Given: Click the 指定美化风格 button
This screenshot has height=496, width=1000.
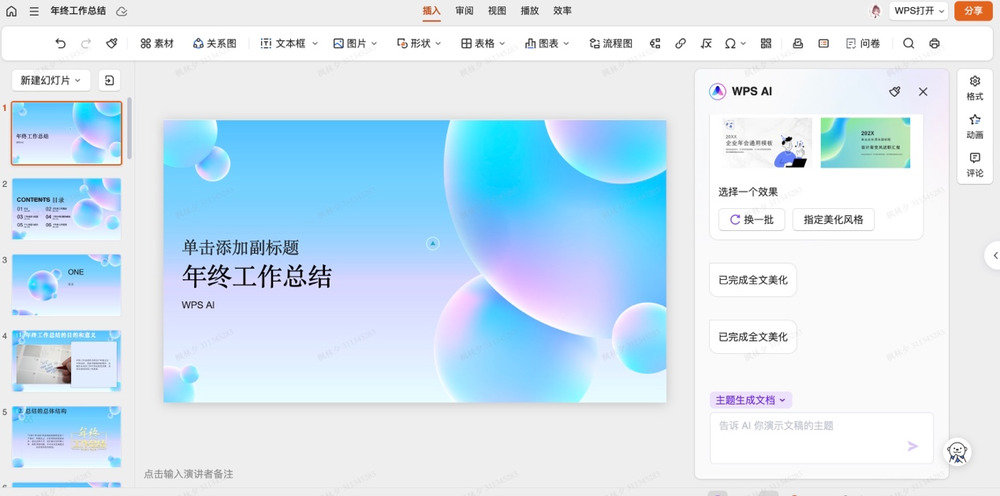Looking at the screenshot, I should click(833, 220).
